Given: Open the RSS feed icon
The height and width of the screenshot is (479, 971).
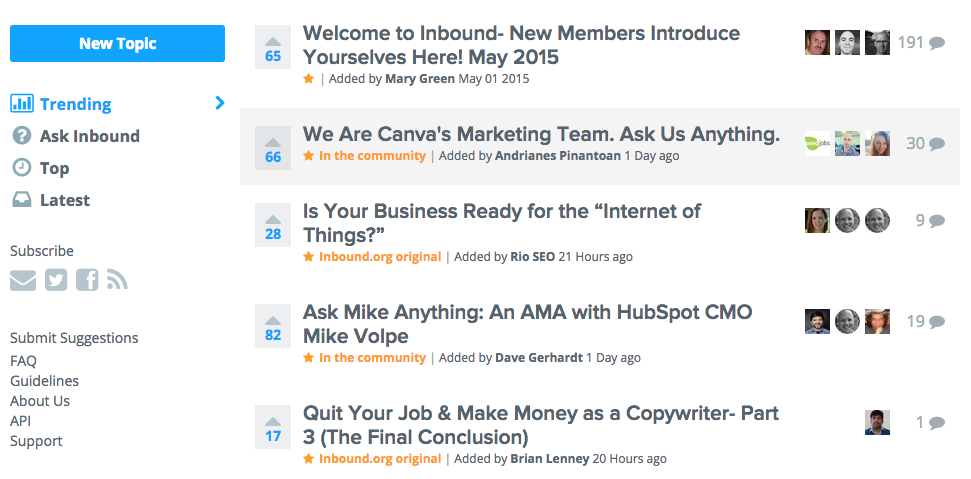Looking at the screenshot, I should 117,280.
